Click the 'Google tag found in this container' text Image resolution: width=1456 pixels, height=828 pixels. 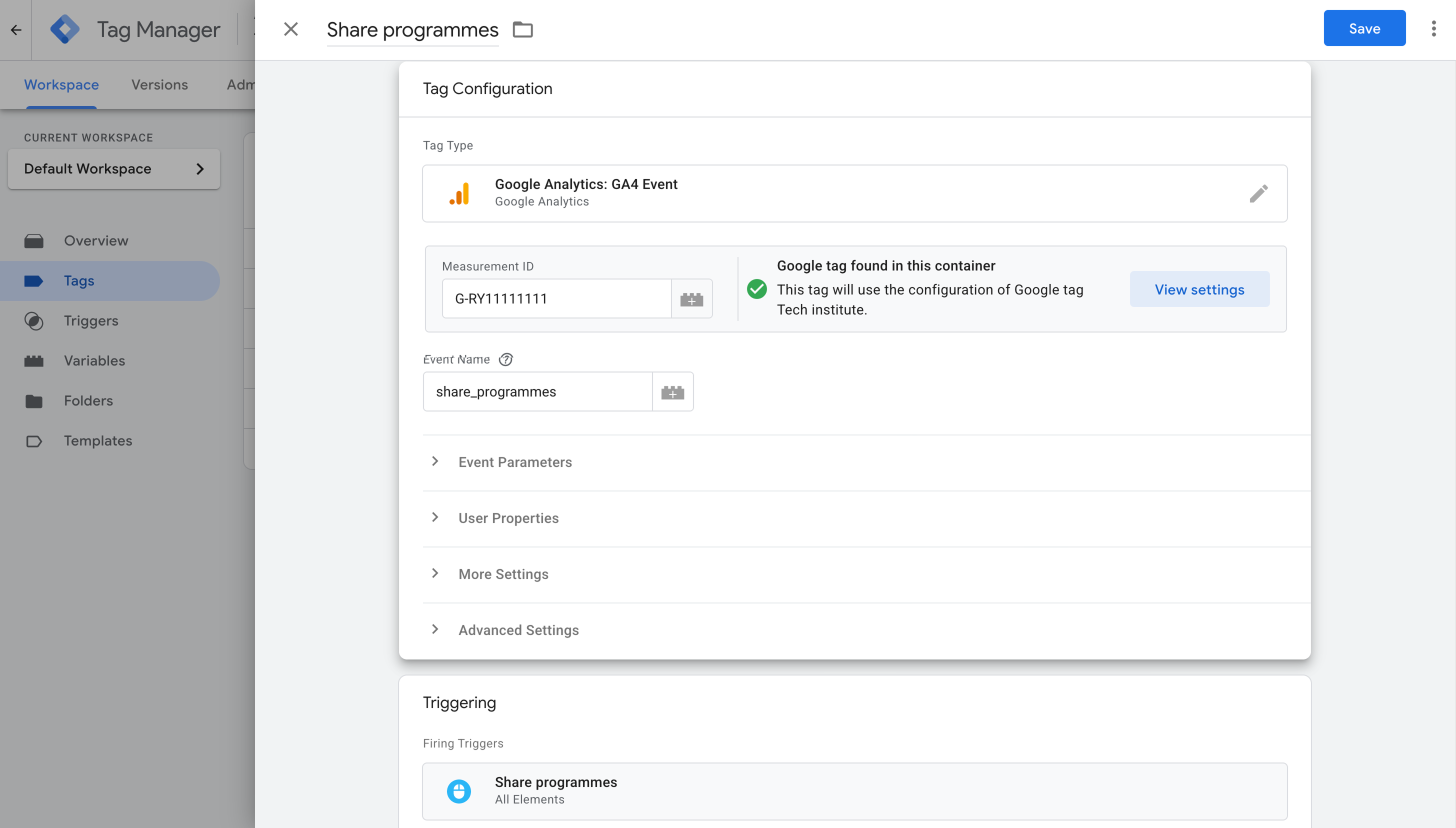tap(886, 266)
